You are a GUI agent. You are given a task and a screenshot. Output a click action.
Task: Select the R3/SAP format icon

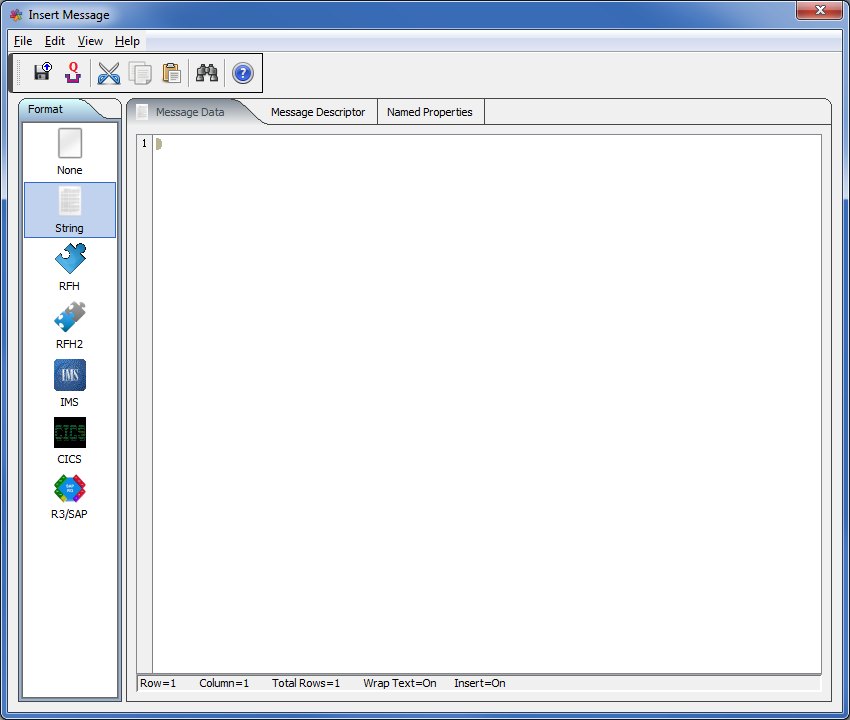pyautogui.click(x=70, y=498)
